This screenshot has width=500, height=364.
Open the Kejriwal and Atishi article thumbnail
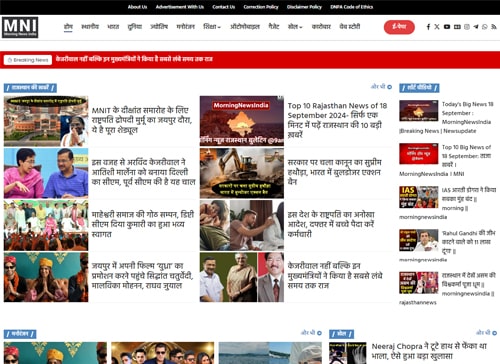click(x=46, y=173)
